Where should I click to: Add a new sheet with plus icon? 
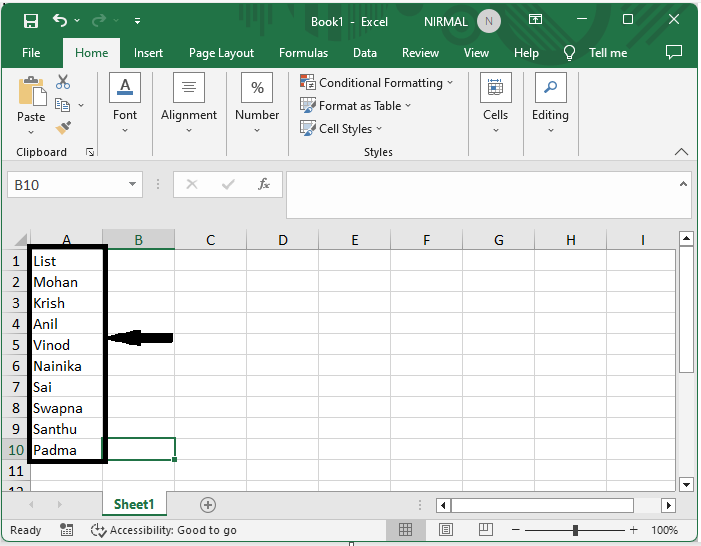tap(207, 505)
